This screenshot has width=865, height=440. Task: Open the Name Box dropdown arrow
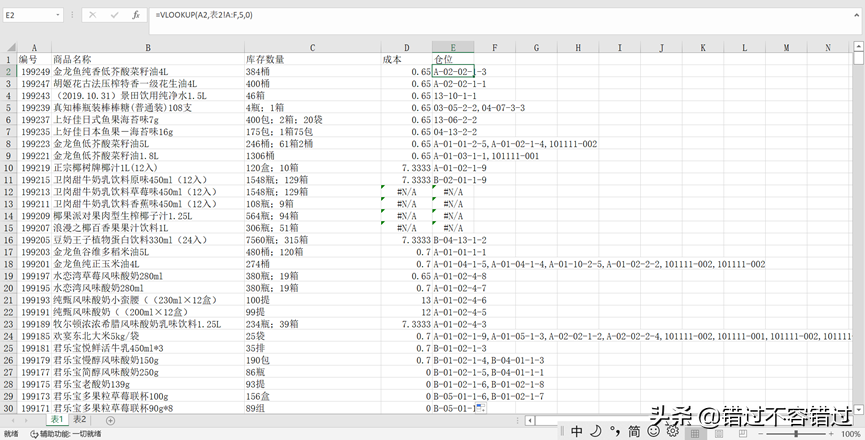click(x=58, y=15)
